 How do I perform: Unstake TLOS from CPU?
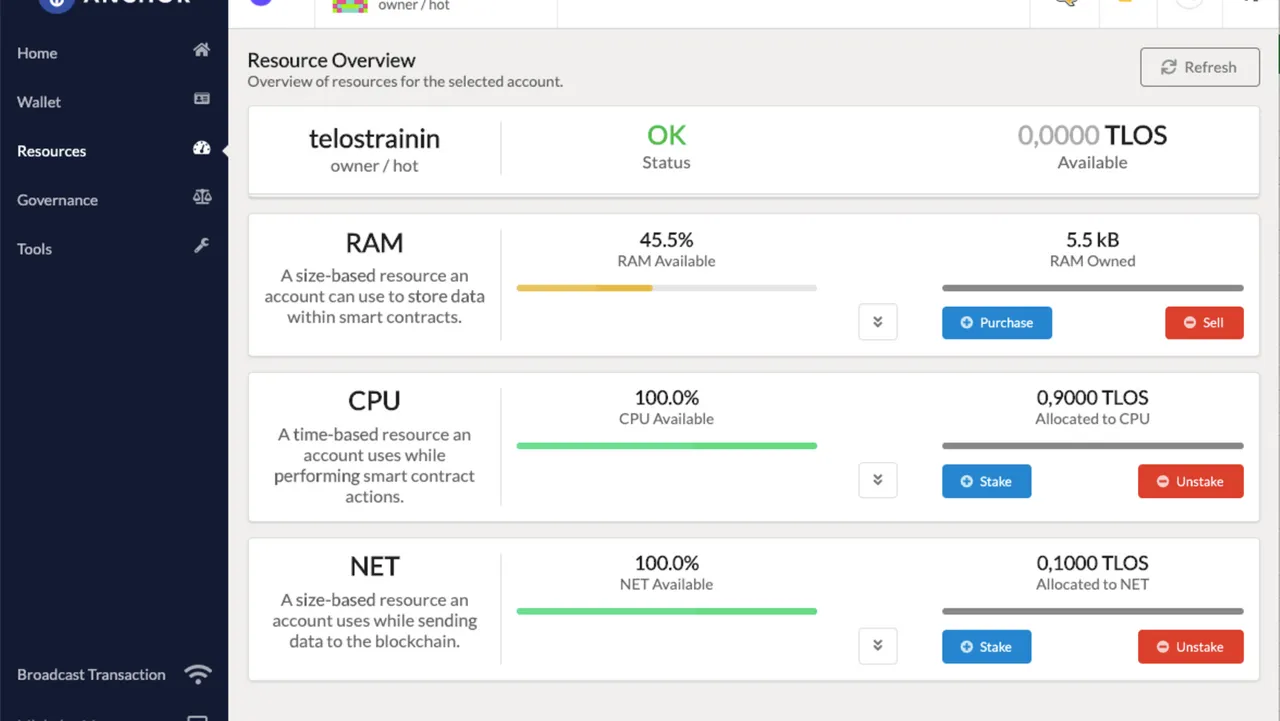(1191, 481)
